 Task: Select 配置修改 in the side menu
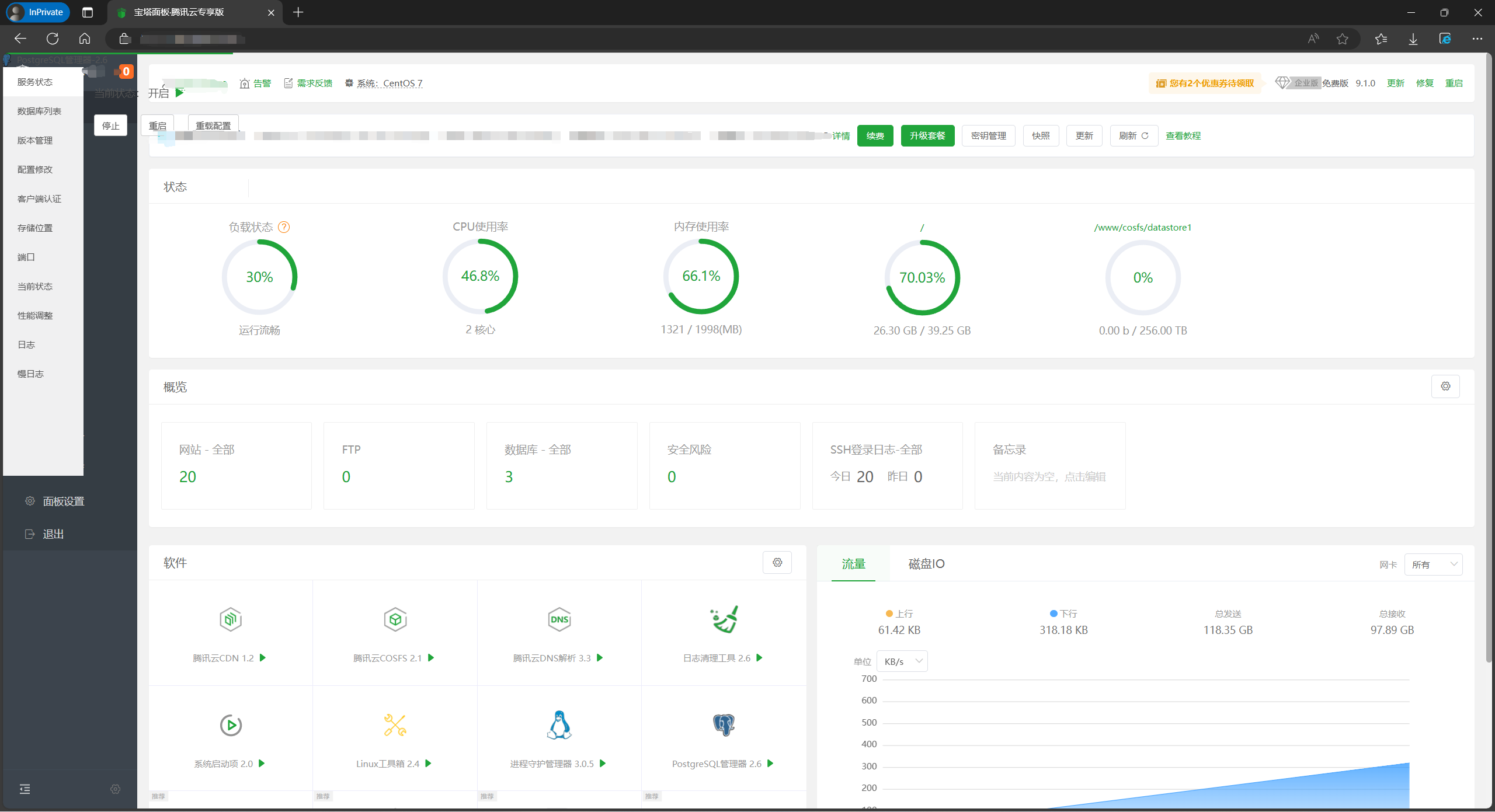43,169
